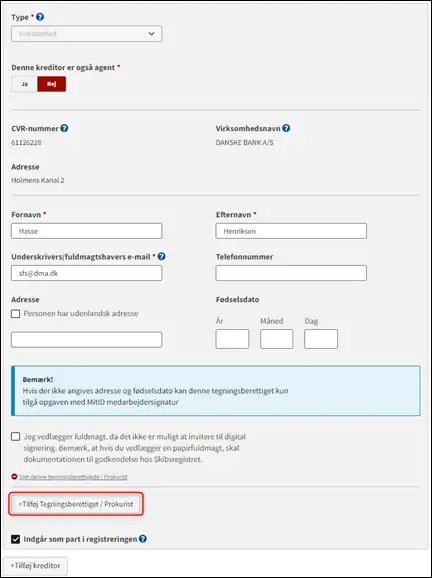Screen dimensions: 432x578
Task: Click the Virksomhedsnavn help icon
Action: click(286, 128)
